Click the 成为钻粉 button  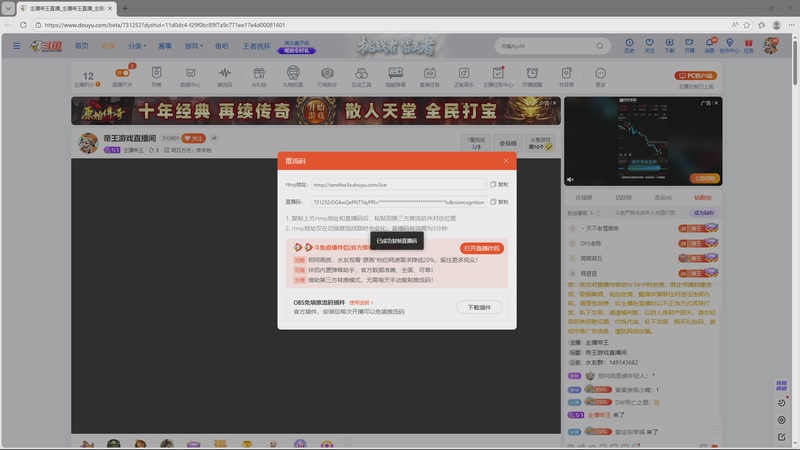point(704,213)
